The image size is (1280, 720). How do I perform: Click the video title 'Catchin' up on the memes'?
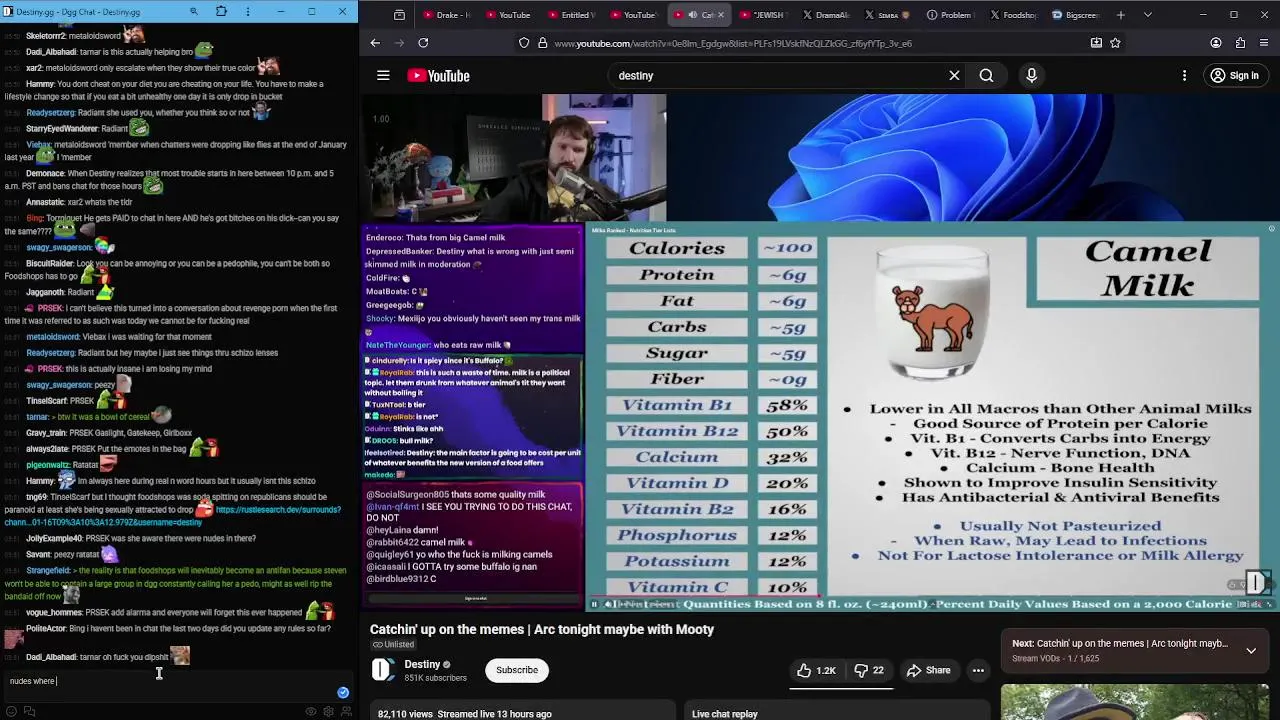[x=542, y=629]
